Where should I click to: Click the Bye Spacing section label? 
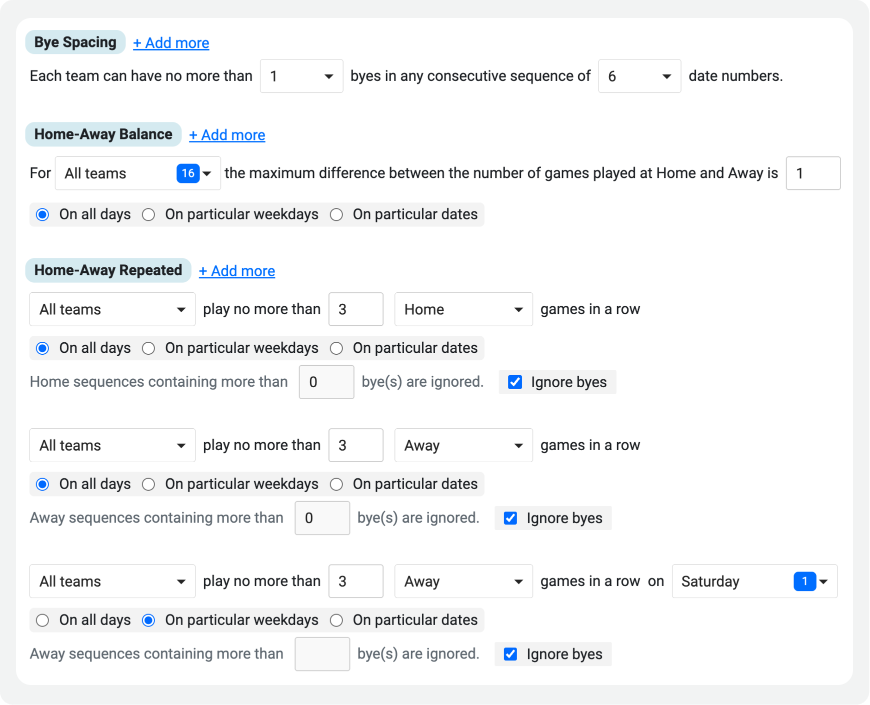click(x=75, y=43)
